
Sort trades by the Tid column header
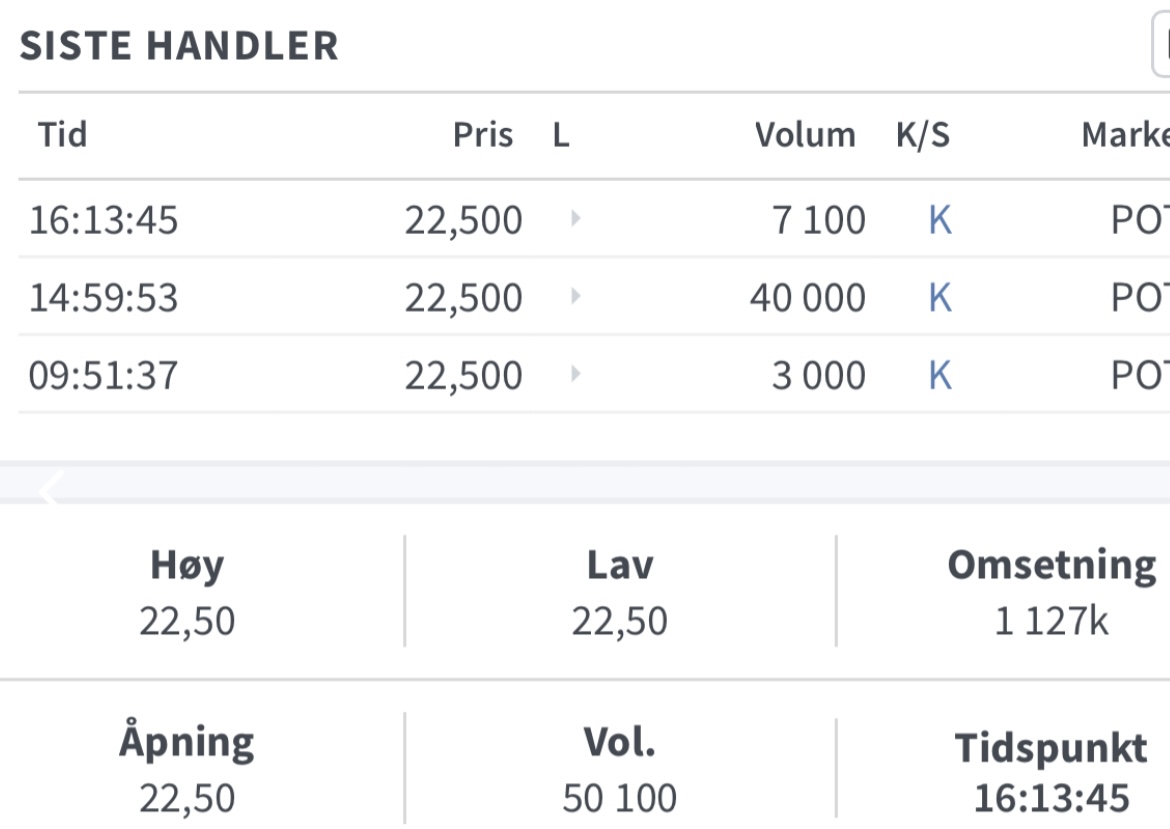pyautogui.click(x=63, y=135)
